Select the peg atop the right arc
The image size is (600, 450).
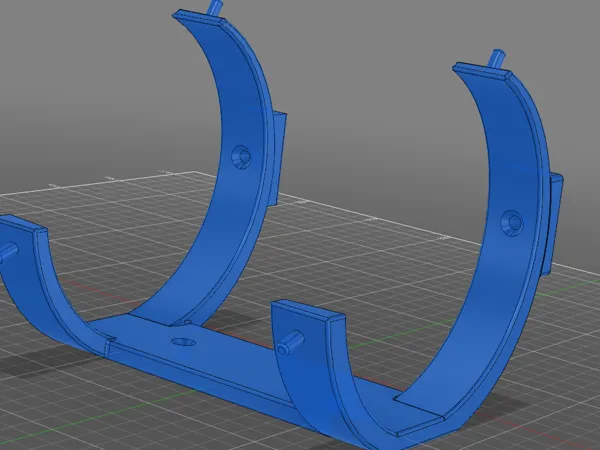click(498, 59)
